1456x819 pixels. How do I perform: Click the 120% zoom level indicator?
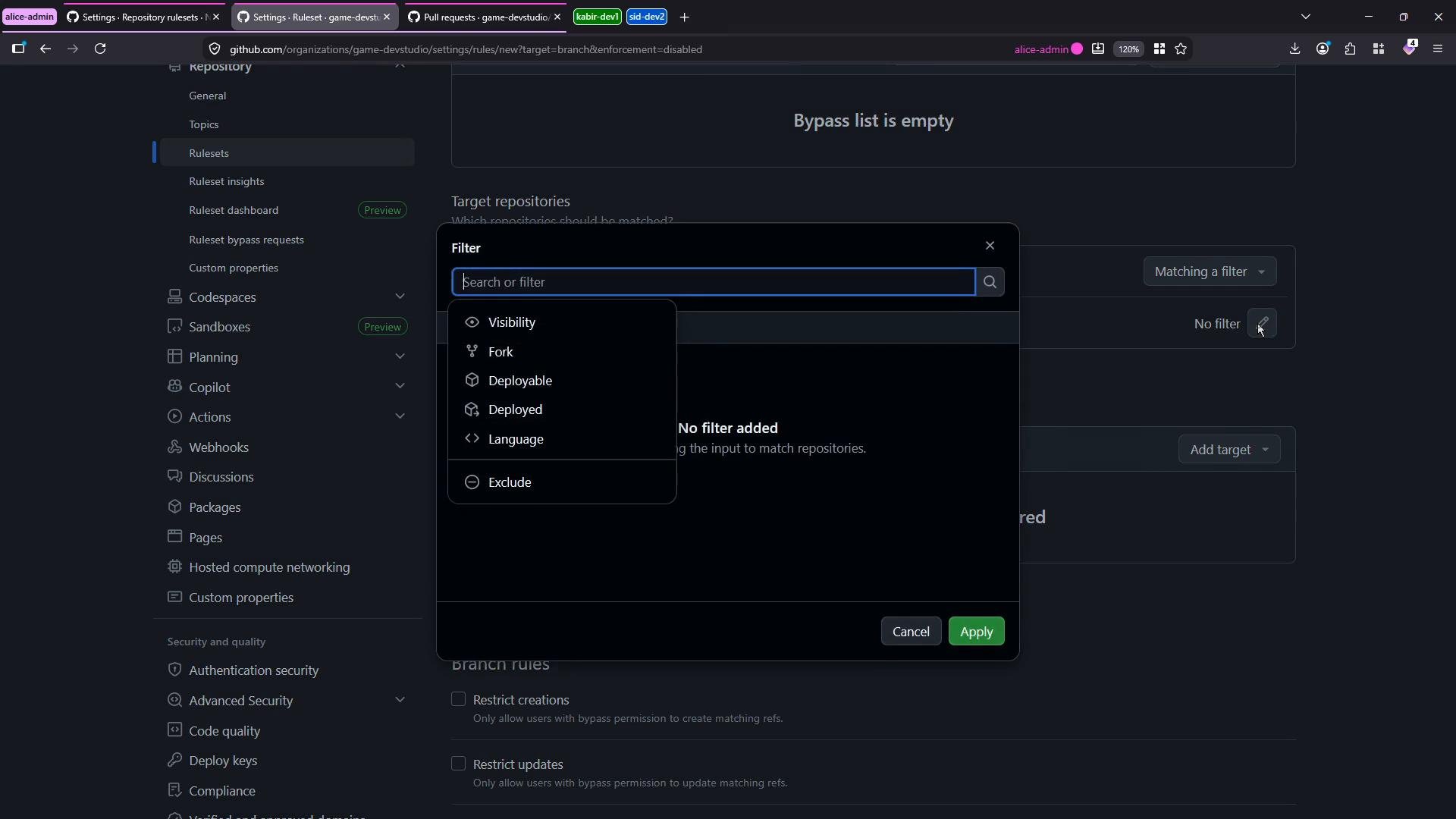tap(1128, 49)
